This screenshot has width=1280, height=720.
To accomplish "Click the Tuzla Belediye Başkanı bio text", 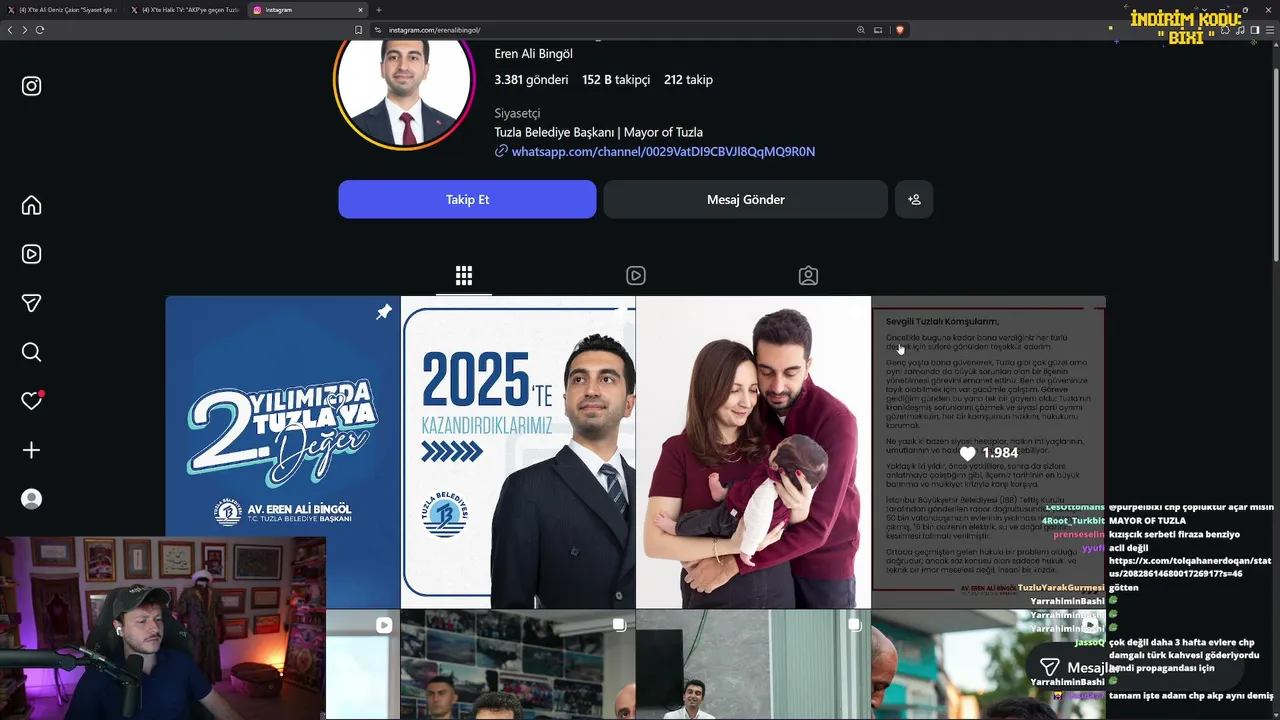I will (x=598, y=132).
